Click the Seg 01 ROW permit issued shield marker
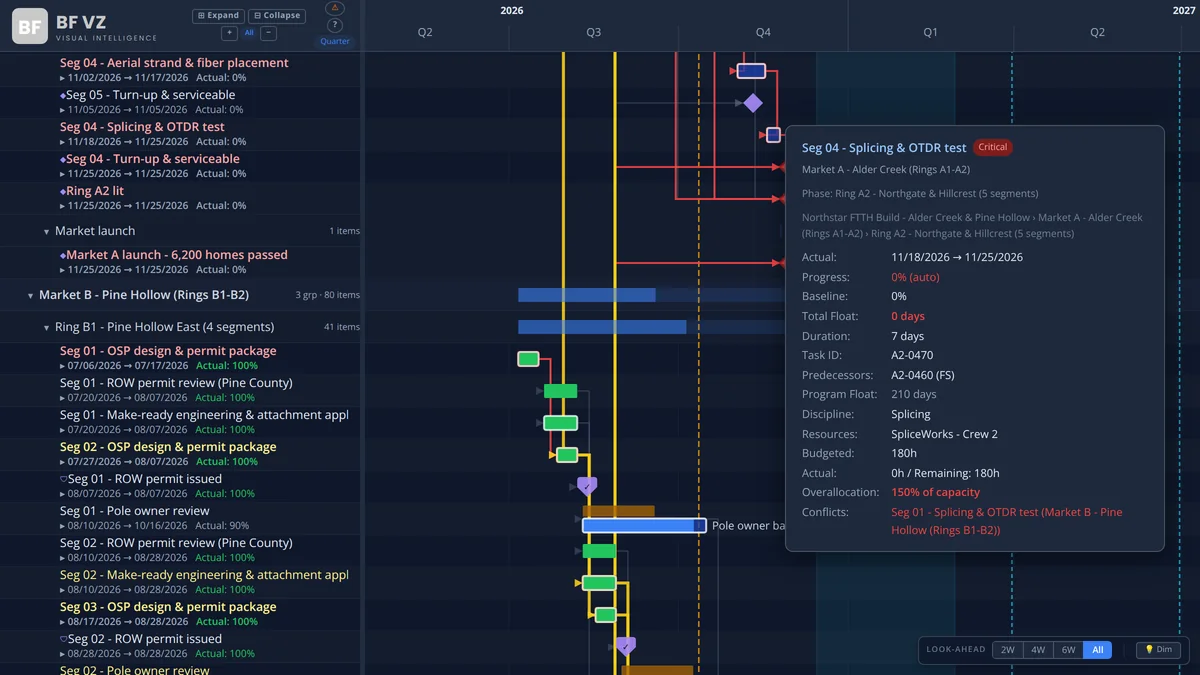This screenshot has width=1200, height=675. click(587, 486)
